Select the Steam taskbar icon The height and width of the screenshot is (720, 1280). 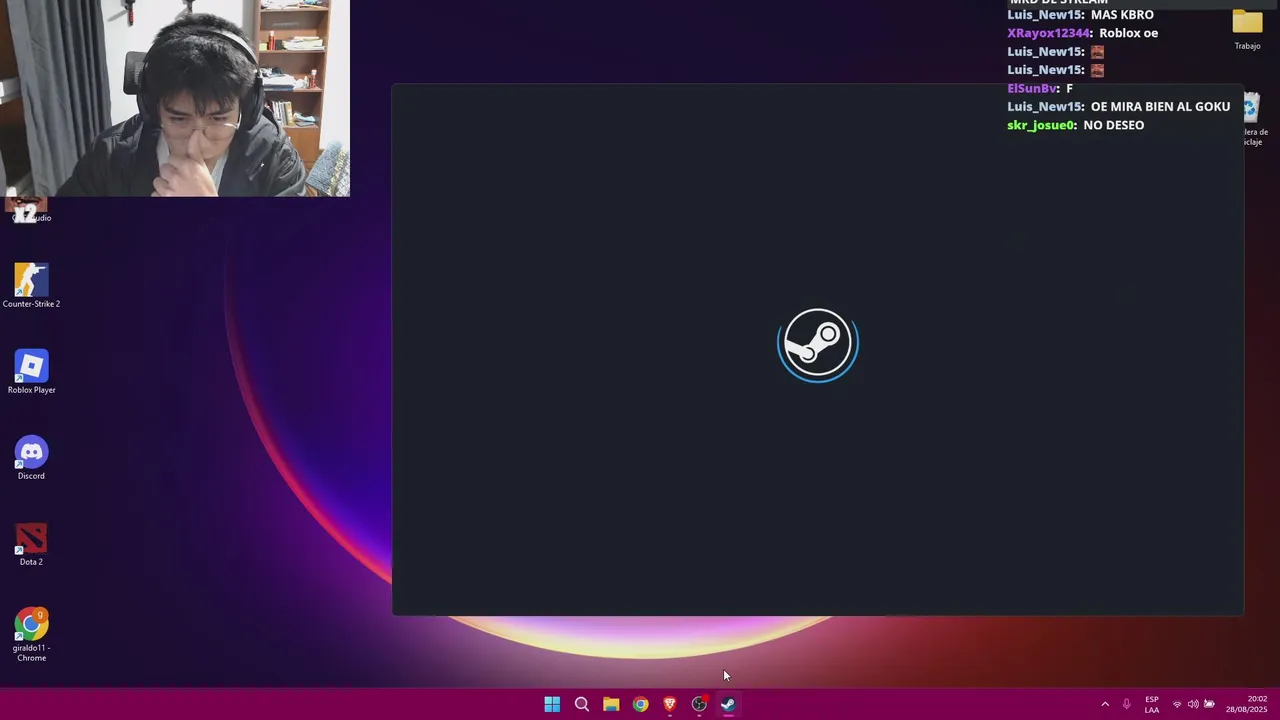coord(728,704)
